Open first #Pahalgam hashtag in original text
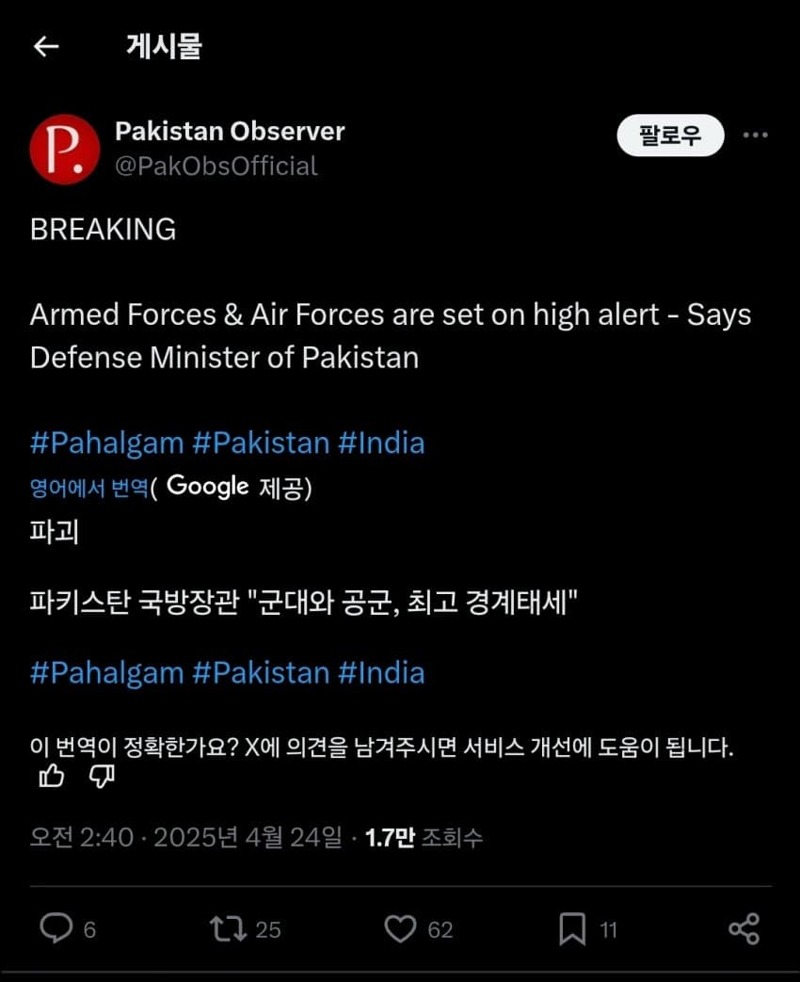Viewport: 800px width, 982px height. (x=106, y=443)
